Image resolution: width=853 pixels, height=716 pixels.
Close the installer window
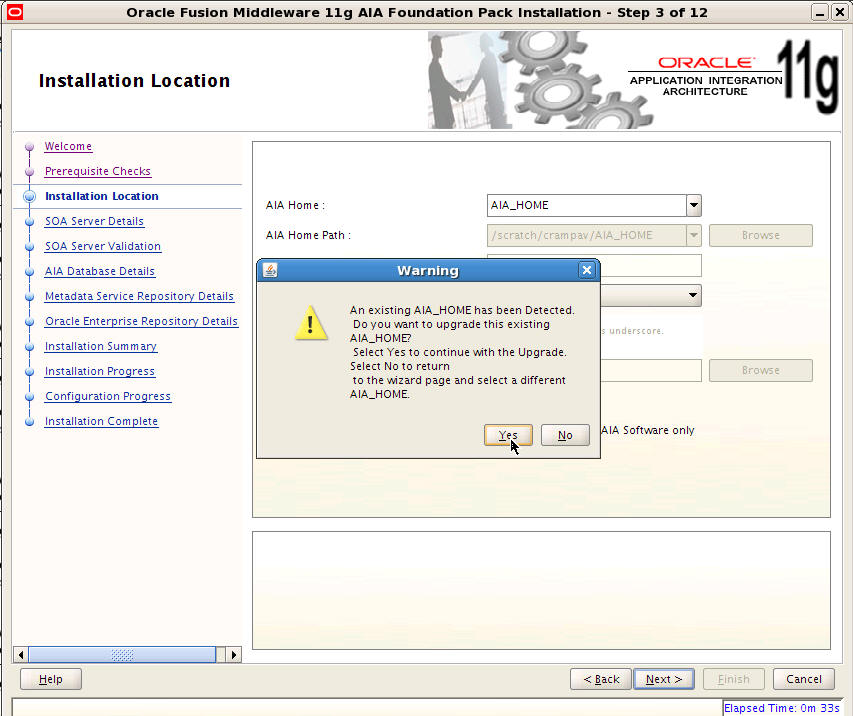pos(840,12)
